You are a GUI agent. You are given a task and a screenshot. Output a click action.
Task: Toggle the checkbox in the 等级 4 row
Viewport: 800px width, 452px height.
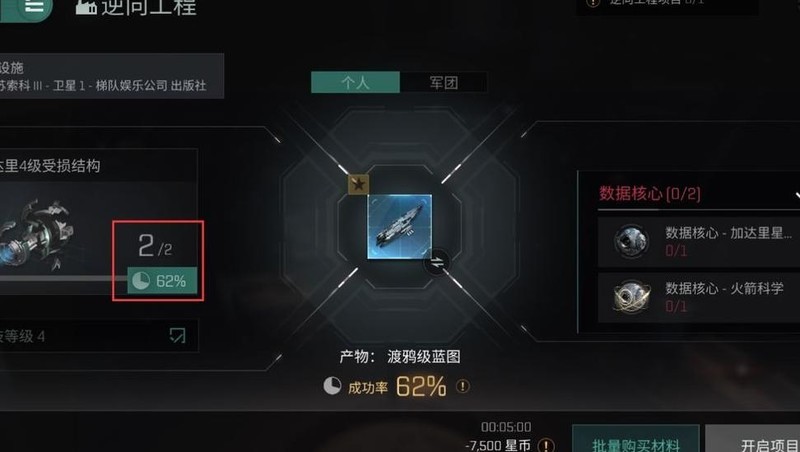point(177,335)
